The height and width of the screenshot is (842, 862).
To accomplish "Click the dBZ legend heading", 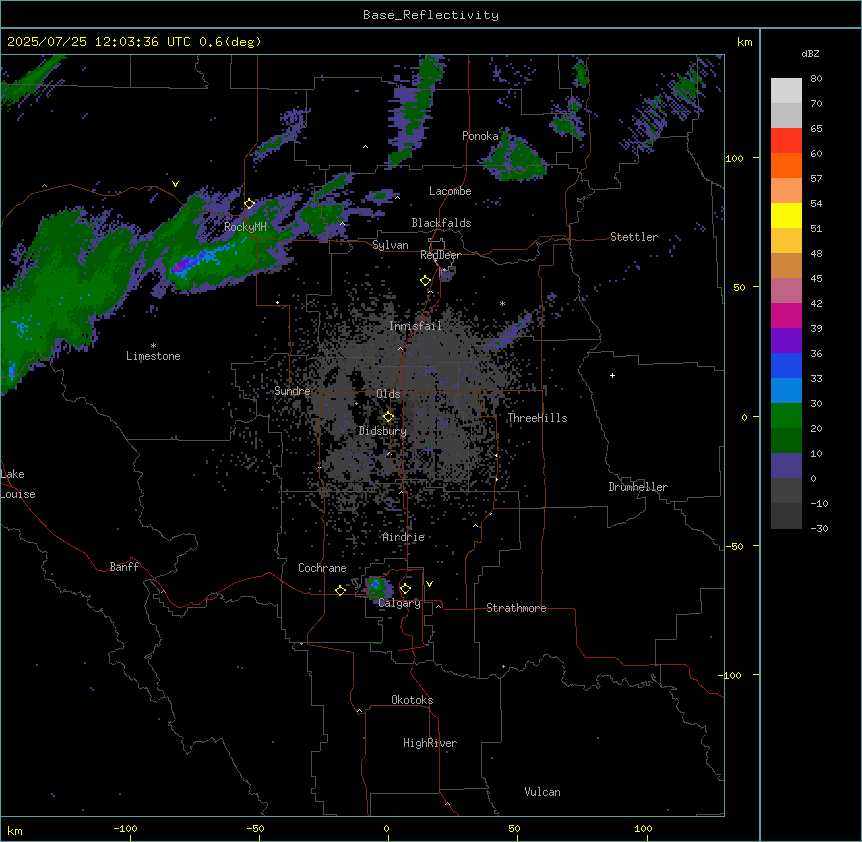I will coord(810,53).
